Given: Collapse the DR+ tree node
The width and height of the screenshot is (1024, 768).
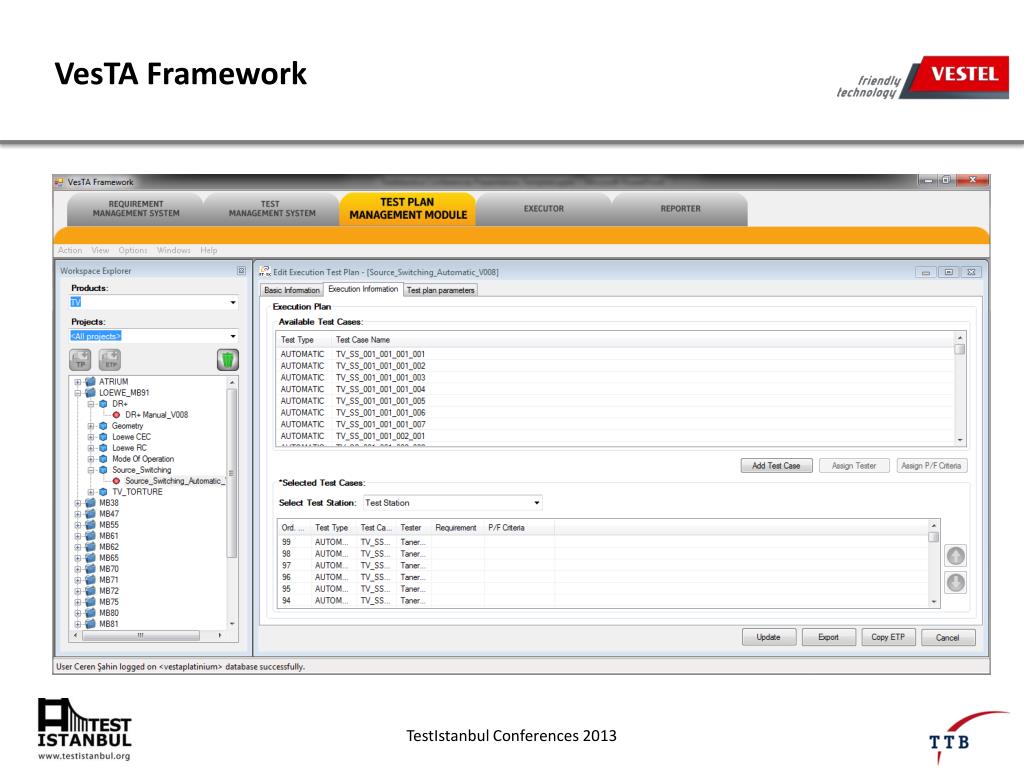Looking at the screenshot, I should (91, 404).
